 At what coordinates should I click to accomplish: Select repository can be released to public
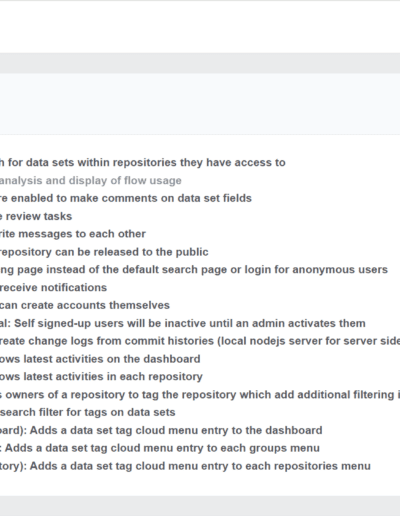(104, 252)
